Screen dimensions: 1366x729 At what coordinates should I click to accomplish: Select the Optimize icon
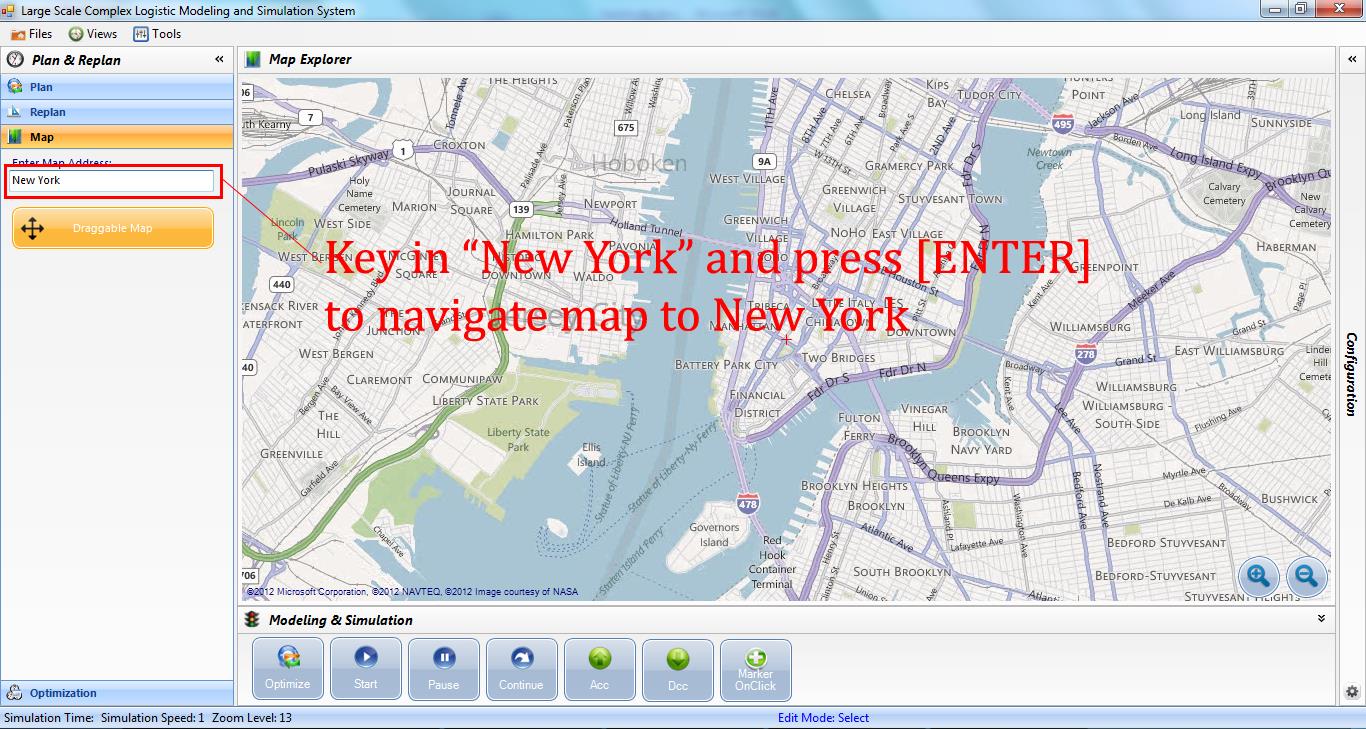point(287,668)
